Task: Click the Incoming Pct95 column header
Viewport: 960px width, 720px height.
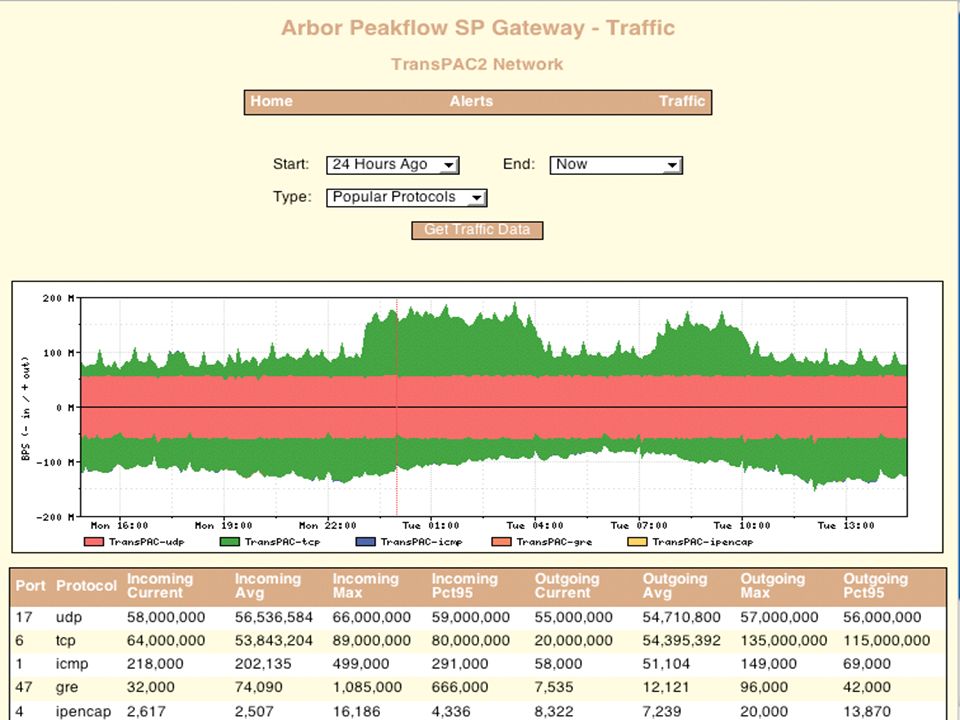Action: (465, 586)
